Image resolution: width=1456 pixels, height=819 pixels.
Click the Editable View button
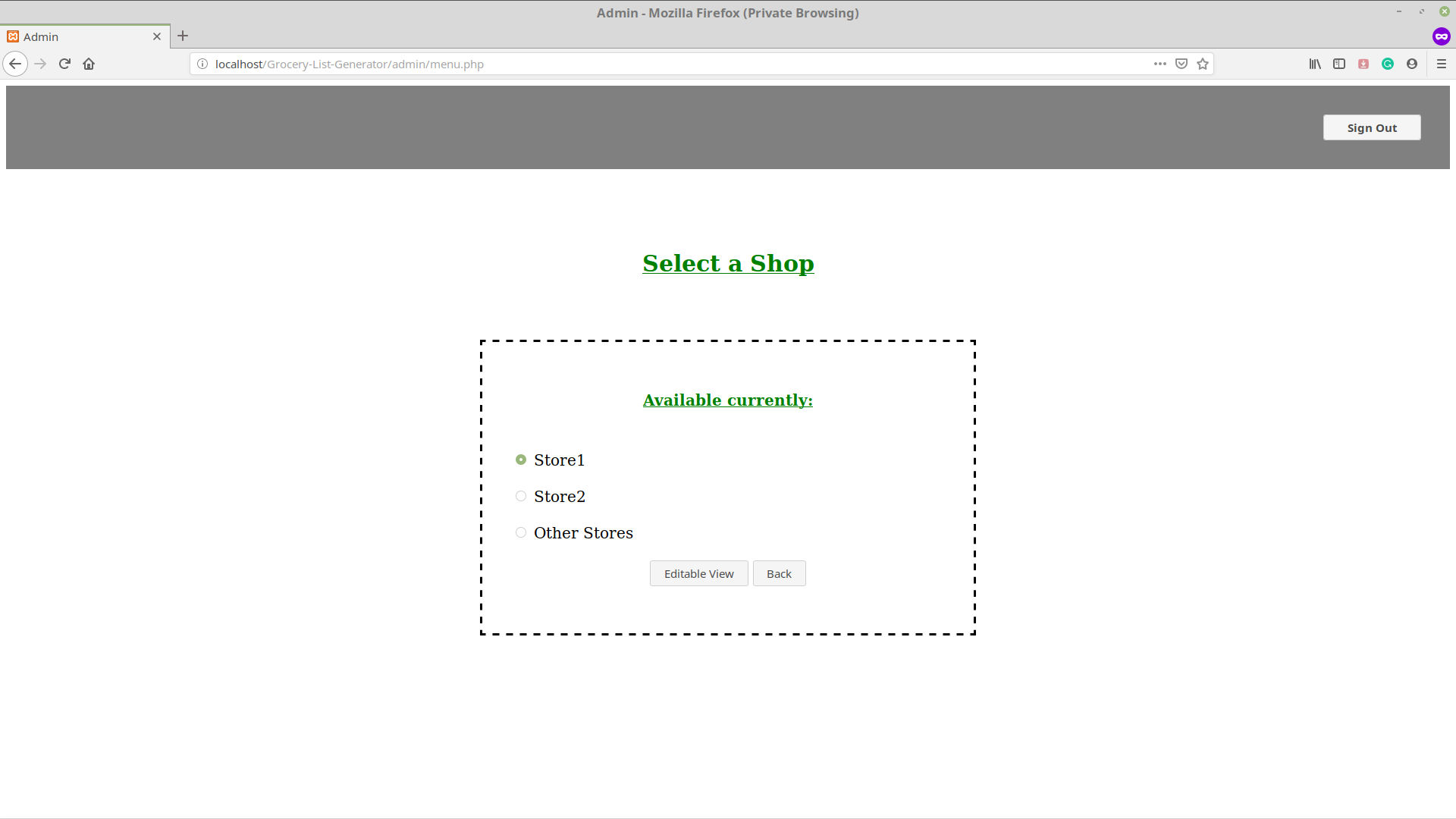698,573
